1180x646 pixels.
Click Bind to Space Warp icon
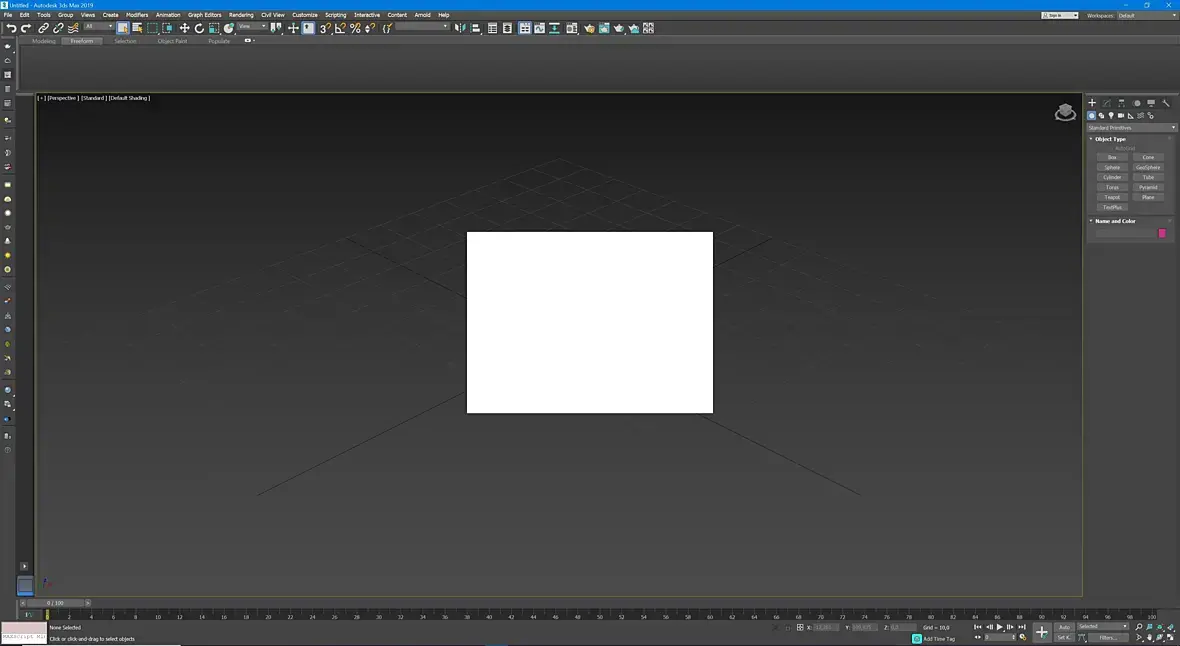coord(73,28)
